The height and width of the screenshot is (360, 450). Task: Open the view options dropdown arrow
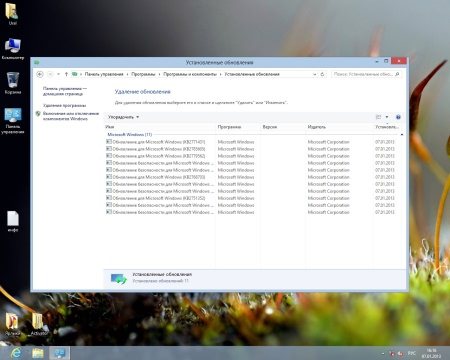point(387,117)
